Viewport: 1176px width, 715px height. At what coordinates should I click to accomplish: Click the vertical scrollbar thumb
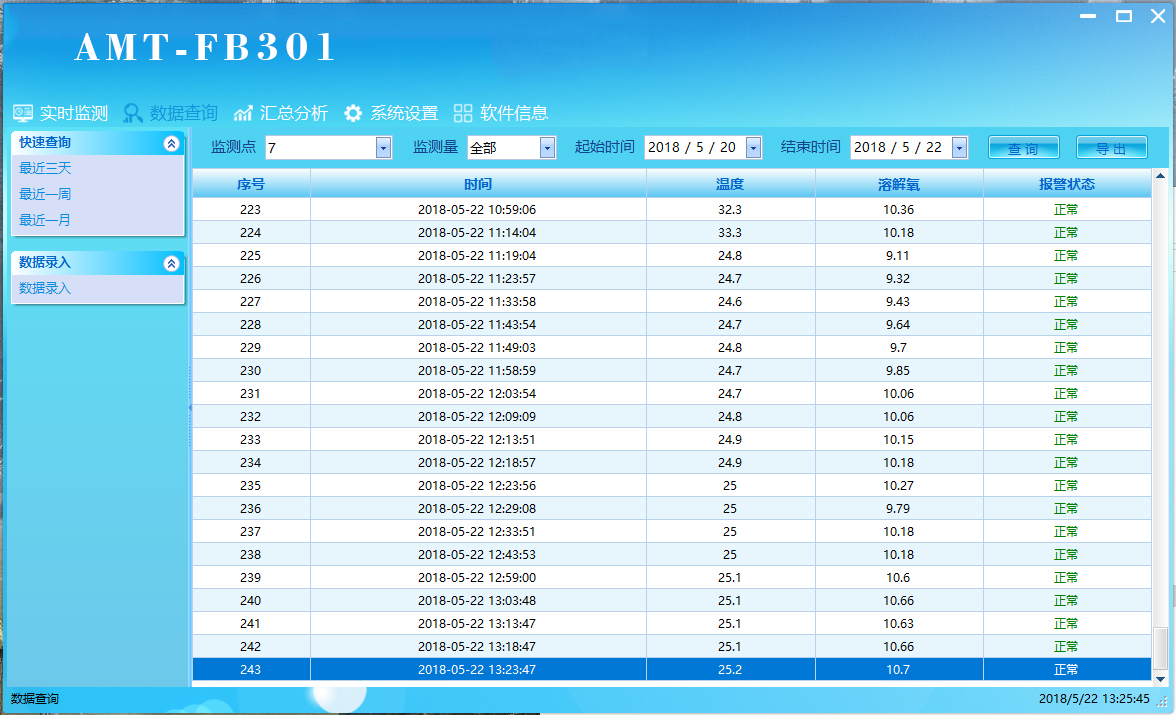(x=1160, y=648)
